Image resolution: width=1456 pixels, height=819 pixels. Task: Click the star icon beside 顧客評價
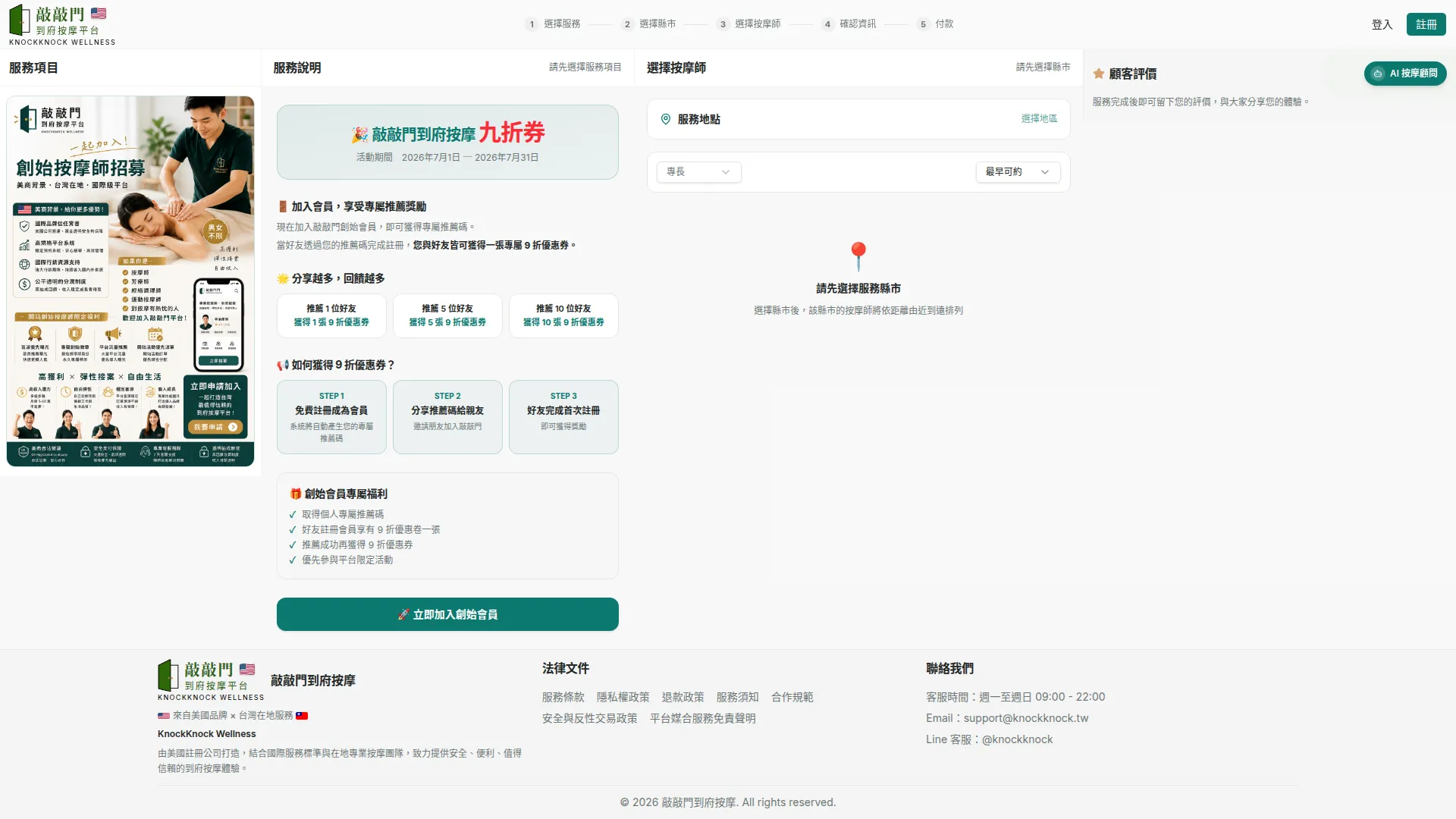point(1098,74)
